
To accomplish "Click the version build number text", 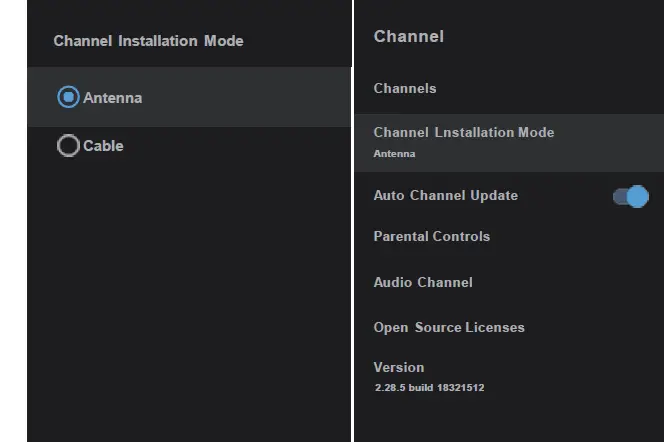I will coord(429,387).
